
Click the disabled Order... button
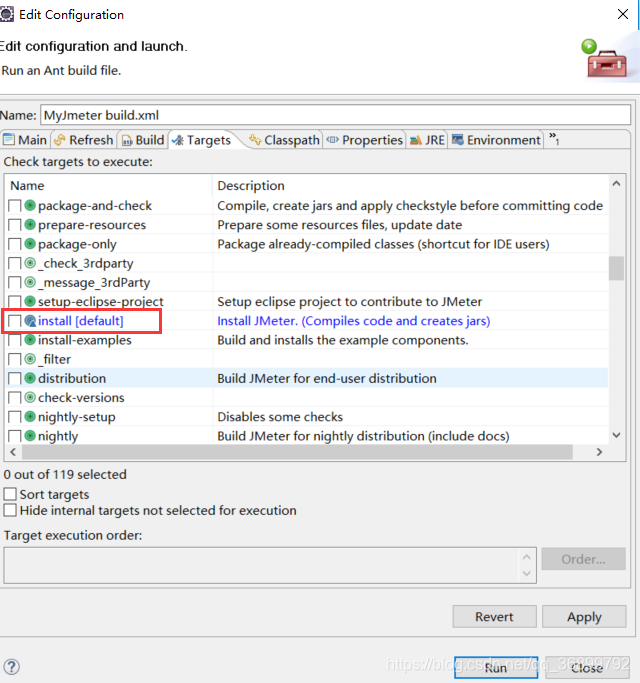(583, 559)
